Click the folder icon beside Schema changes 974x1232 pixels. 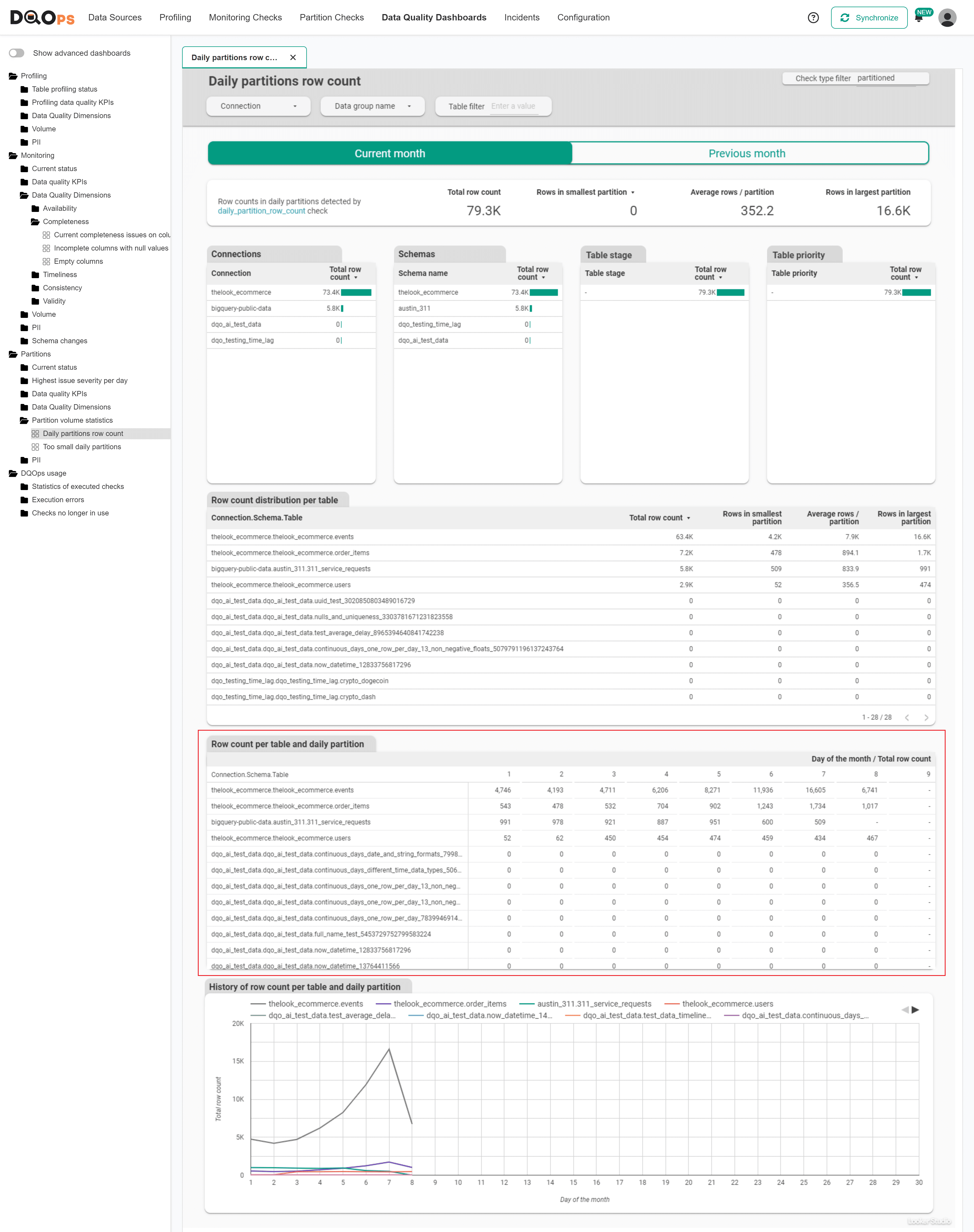(x=24, y=341)
